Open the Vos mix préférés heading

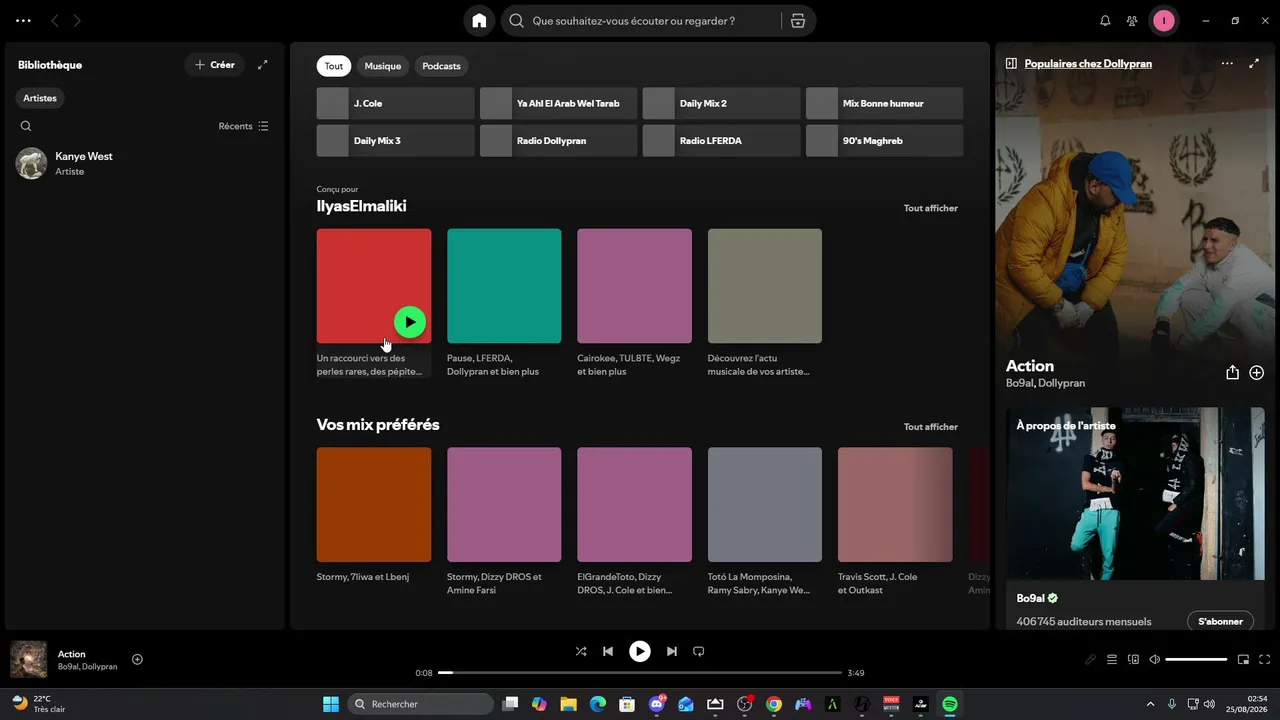click(x=378, y=425)
